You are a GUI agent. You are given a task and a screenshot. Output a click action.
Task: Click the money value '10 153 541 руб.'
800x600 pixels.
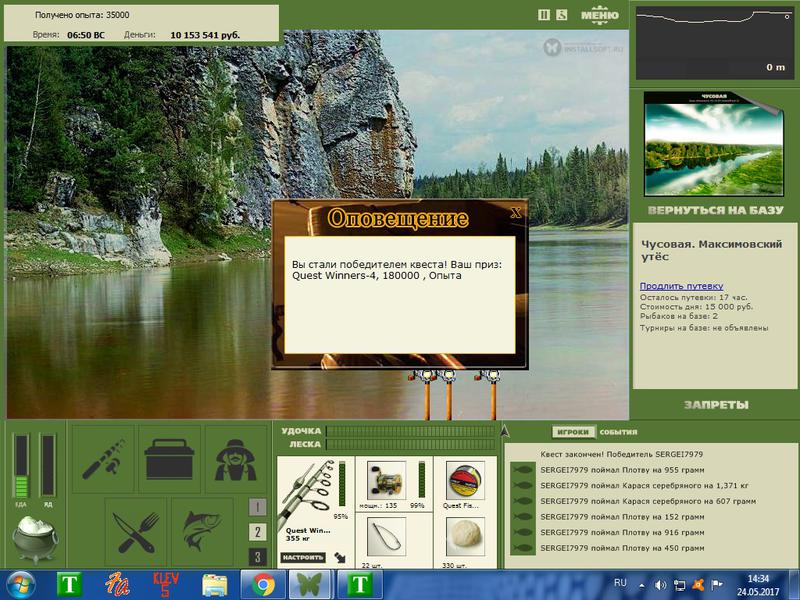tap(205, 35)
